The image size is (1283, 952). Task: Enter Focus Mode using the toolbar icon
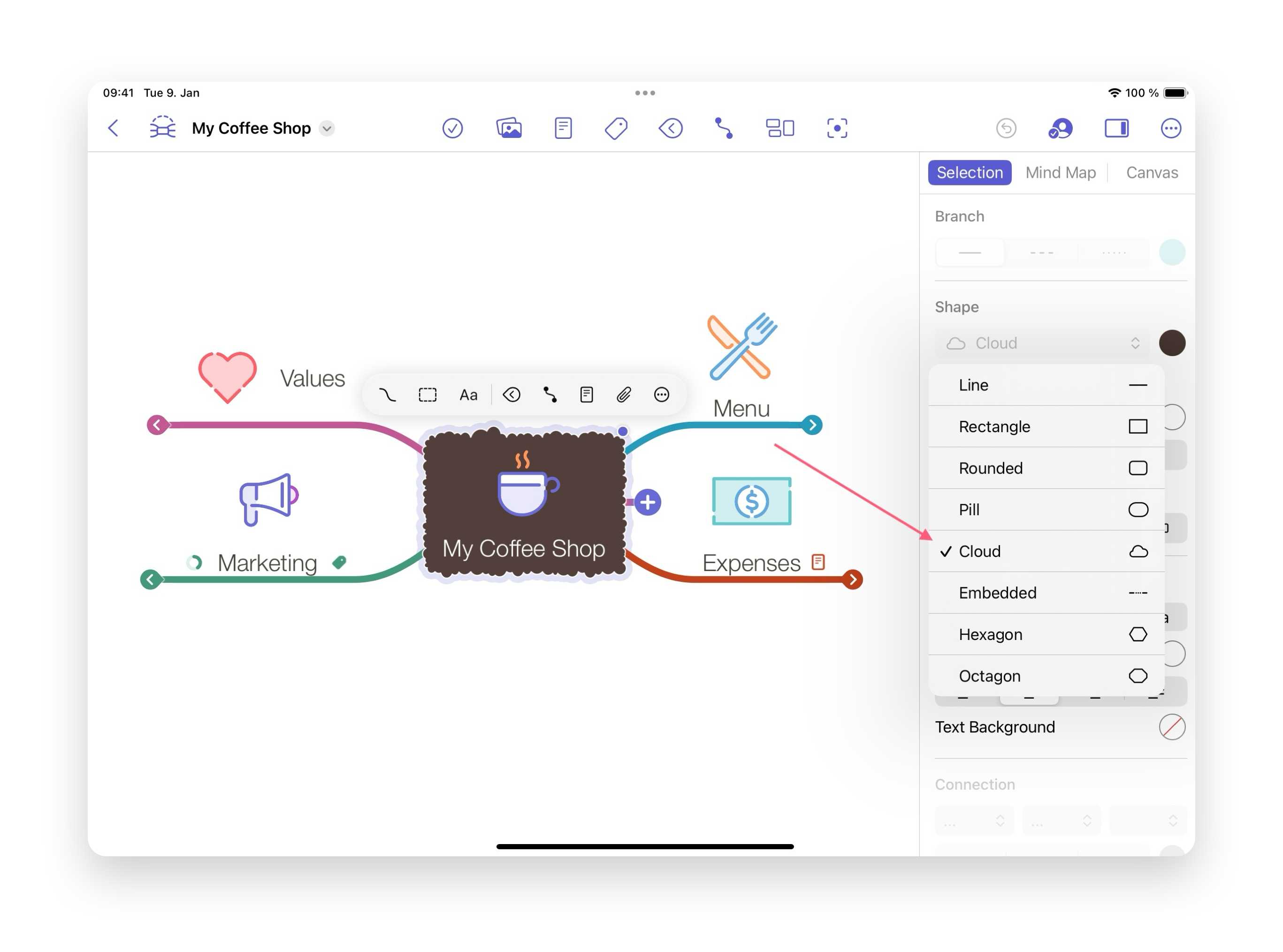(x=838, y=128)
